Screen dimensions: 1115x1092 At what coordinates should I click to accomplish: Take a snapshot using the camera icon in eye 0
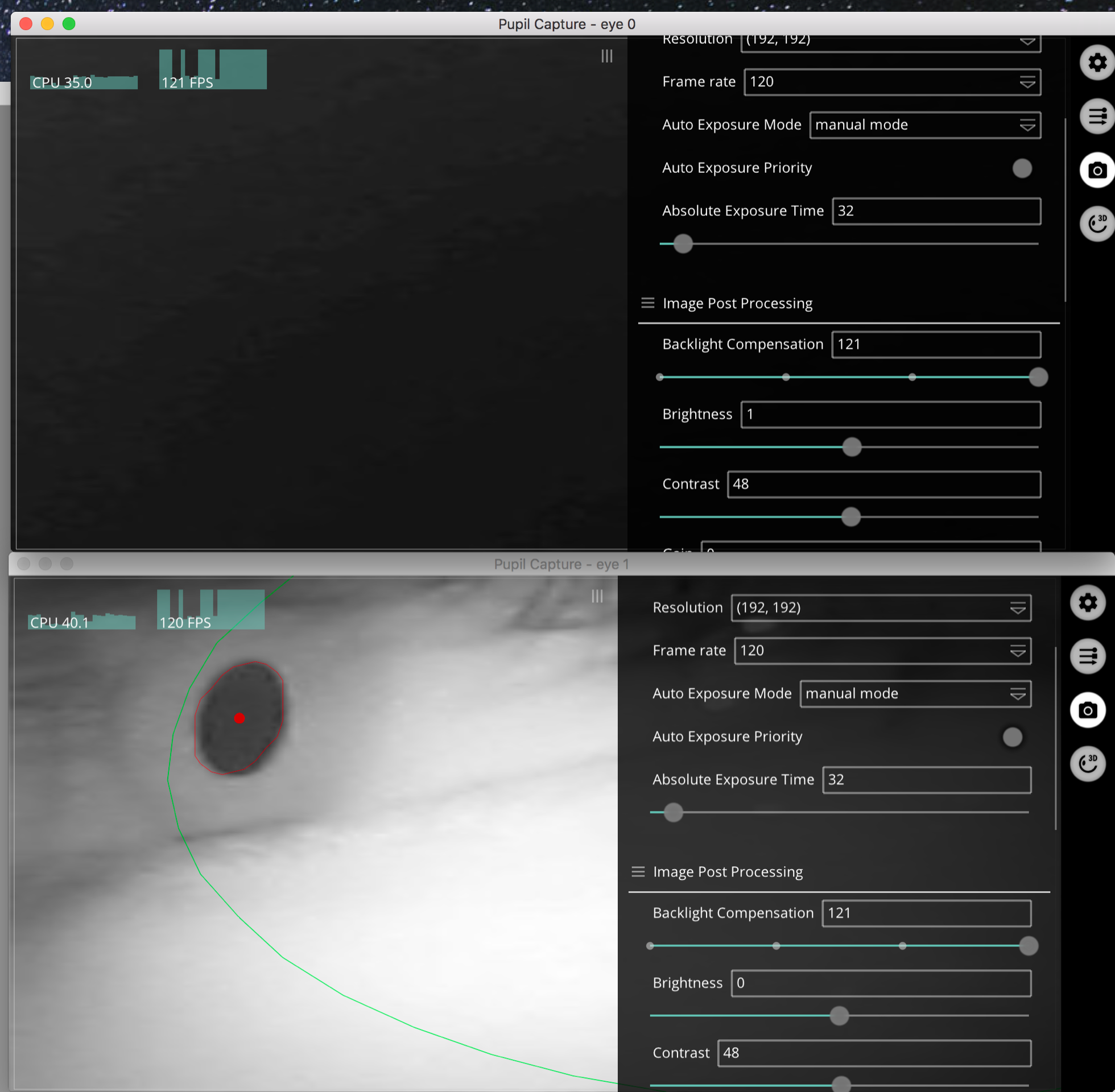point(1097,169)
